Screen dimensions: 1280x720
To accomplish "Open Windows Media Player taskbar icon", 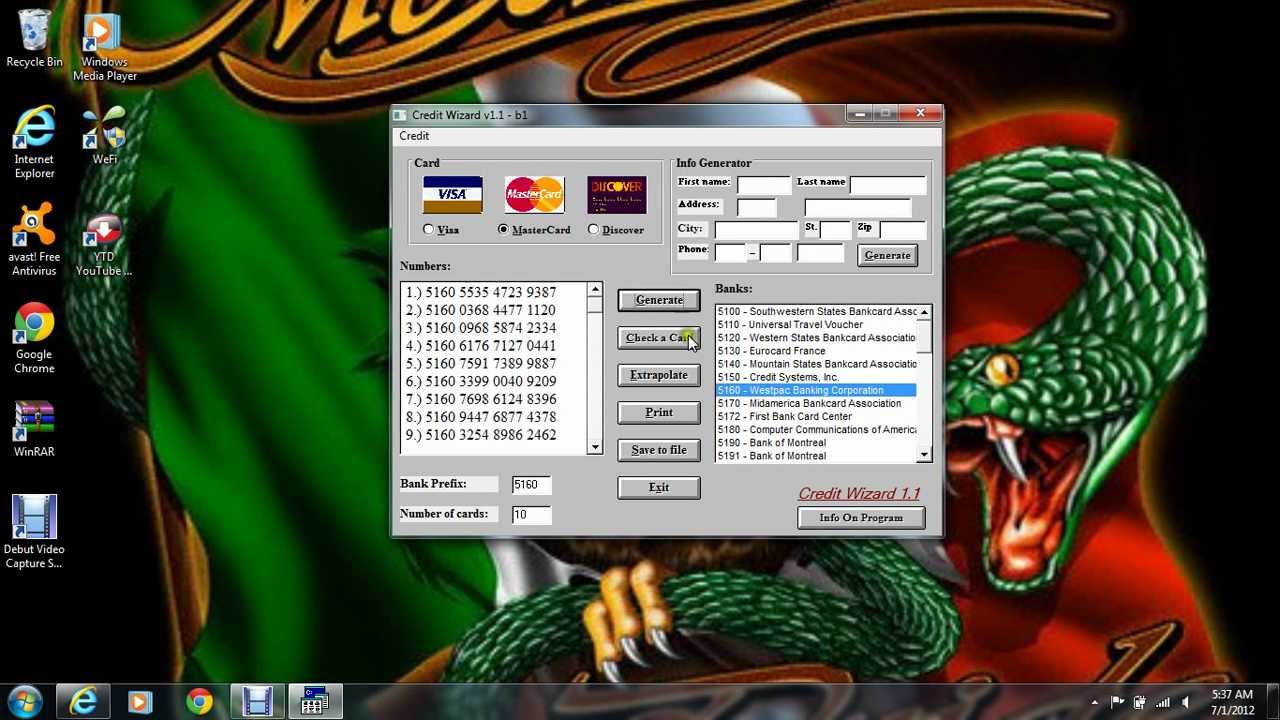I will 140,702.
